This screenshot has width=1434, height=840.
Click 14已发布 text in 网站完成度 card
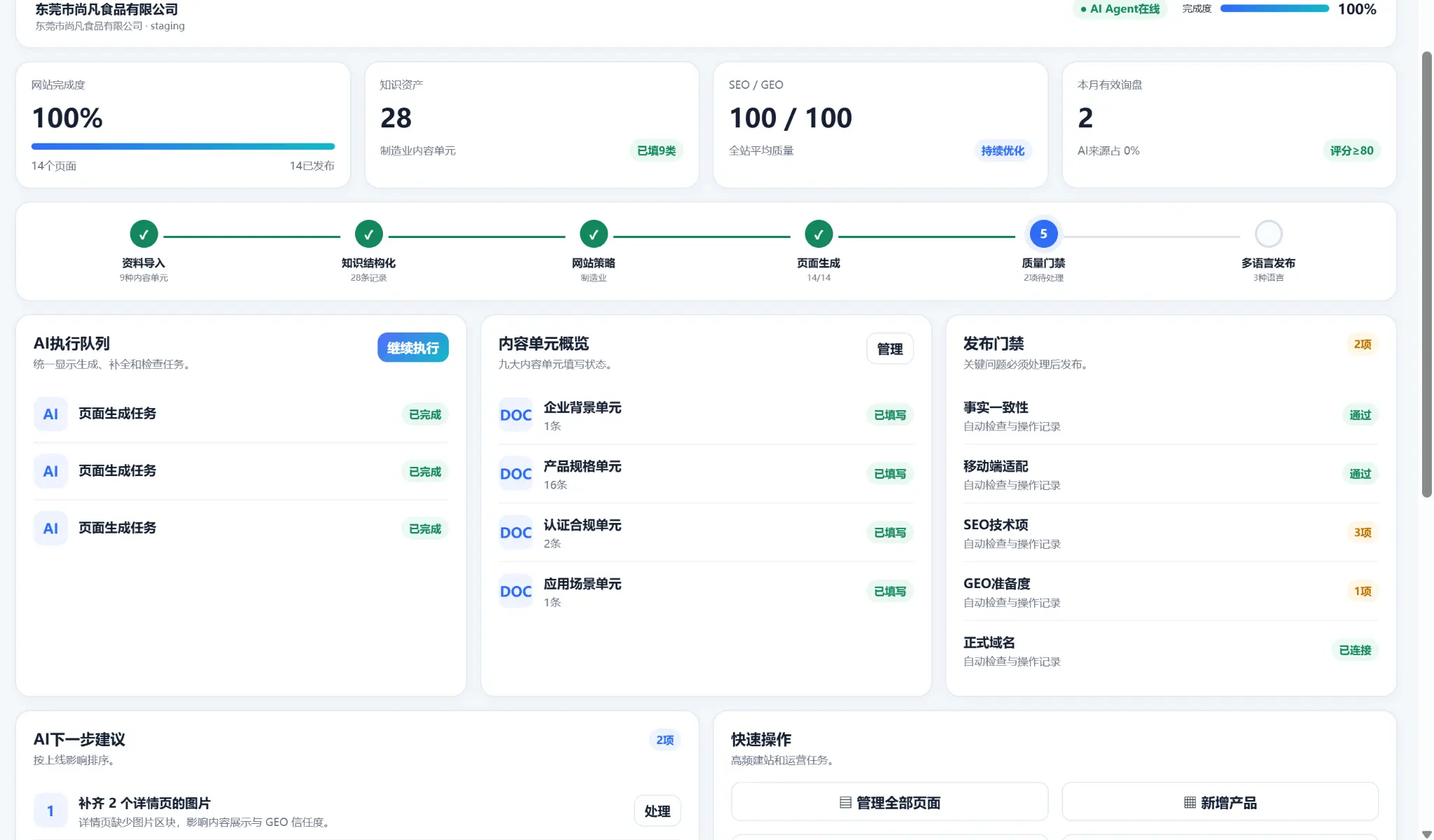point(312,166)
